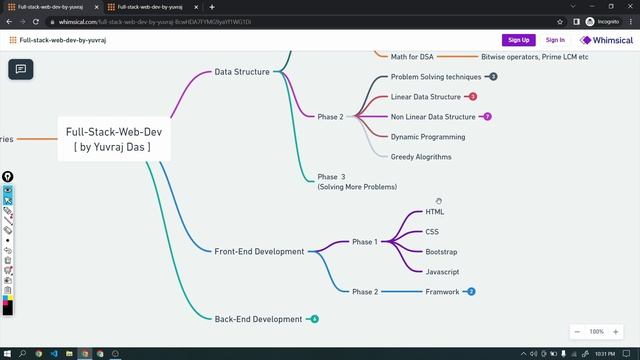
Task: Close the second browser tab
Action: pos(196,7)
